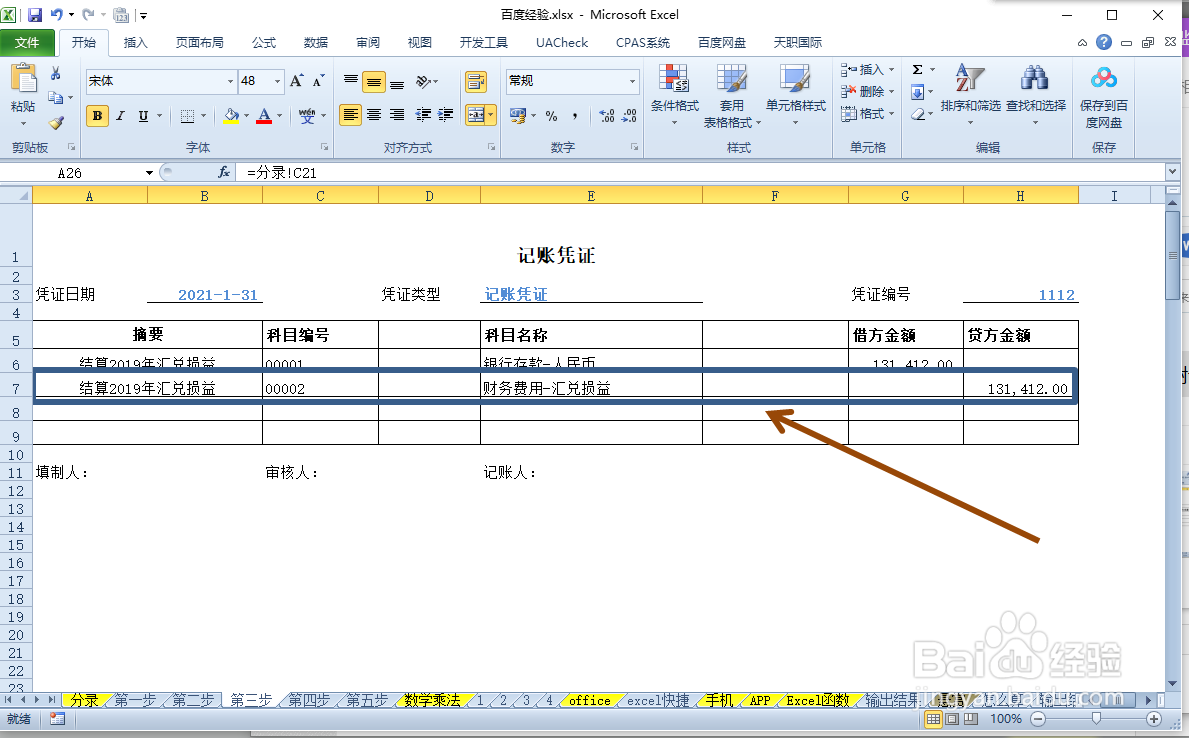Open the font name dropdown showing 宋体
Viewport: 1189px width, 738px height.
click(x=160, y=79)
